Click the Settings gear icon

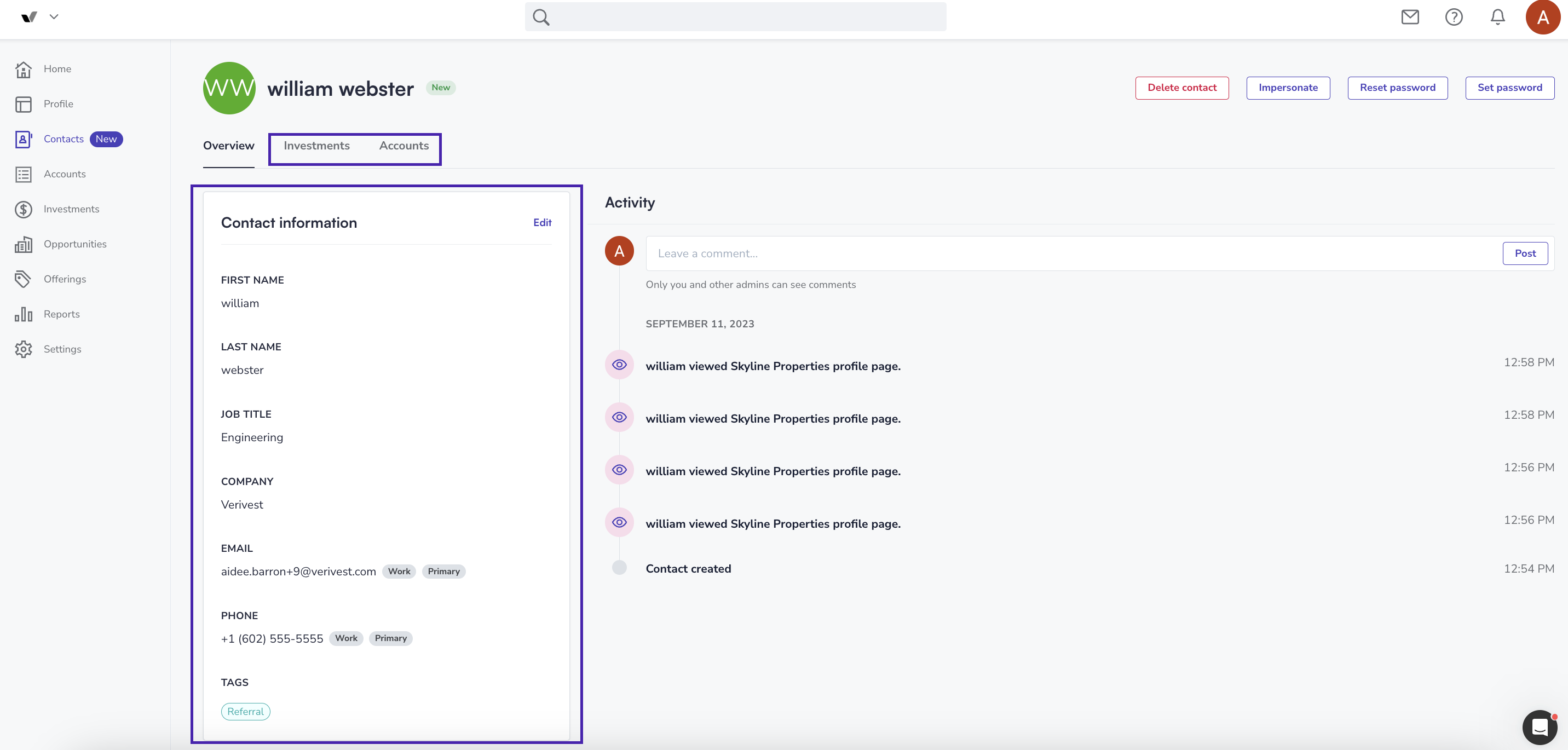(x=23, y=349)
